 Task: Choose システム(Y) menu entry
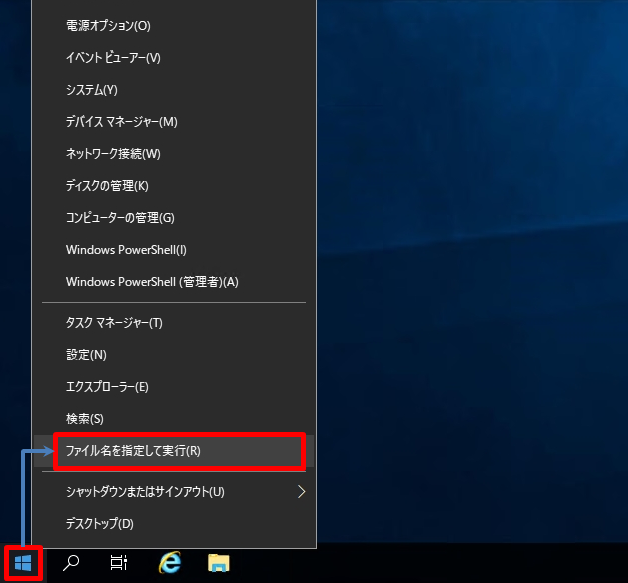(x=174, y=90)
